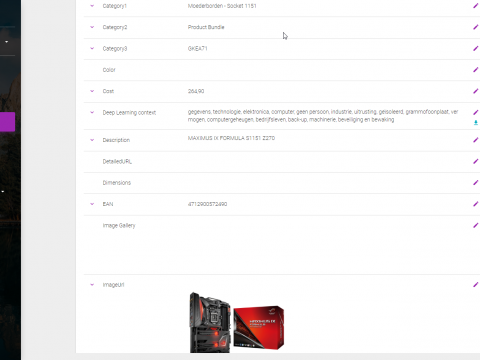This screenshot has height=360, width=480.
Task: Edit the Image Gallery pencil icon
Action: [476, 226]
